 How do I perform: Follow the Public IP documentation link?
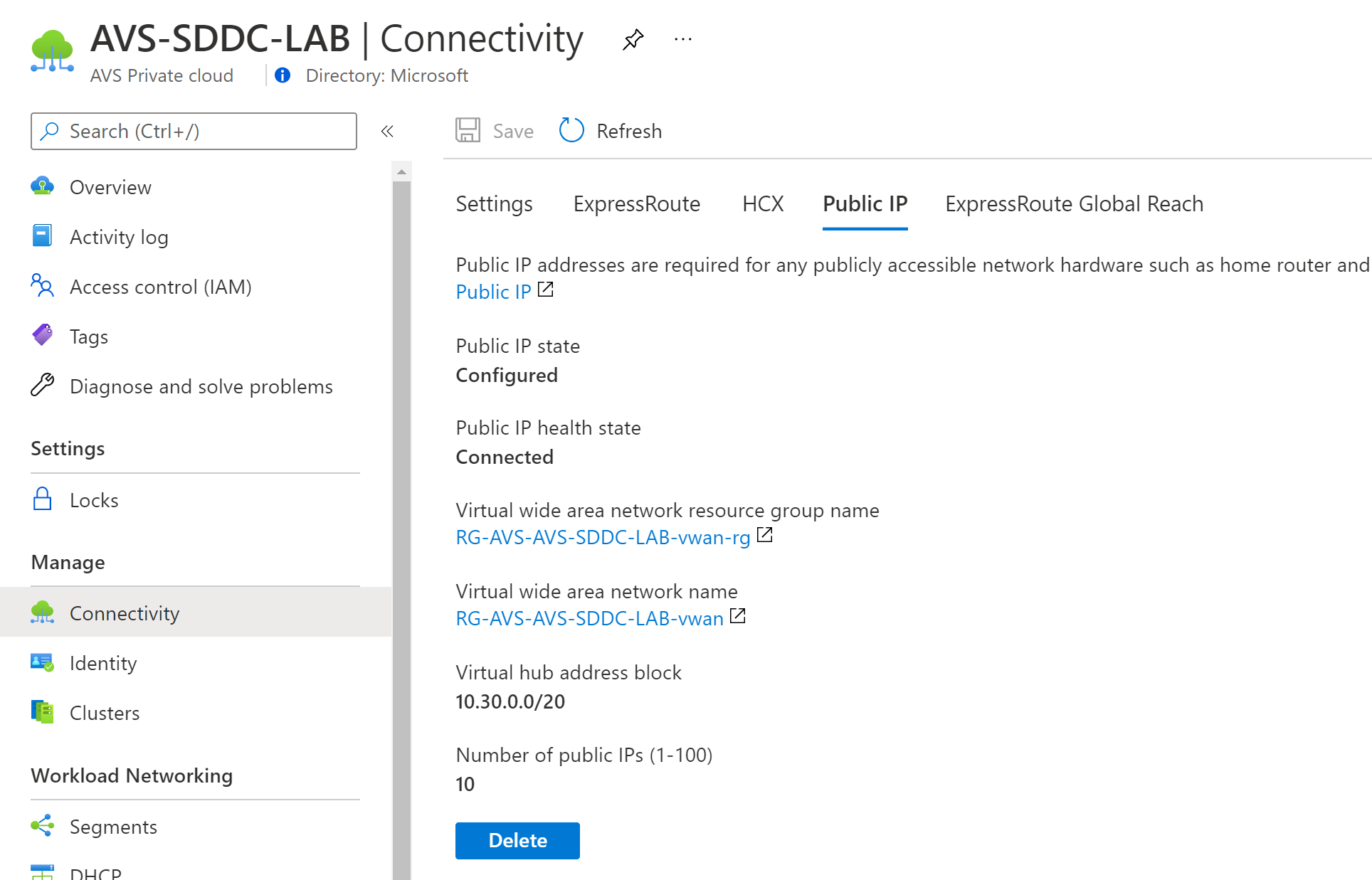point(493,292)
